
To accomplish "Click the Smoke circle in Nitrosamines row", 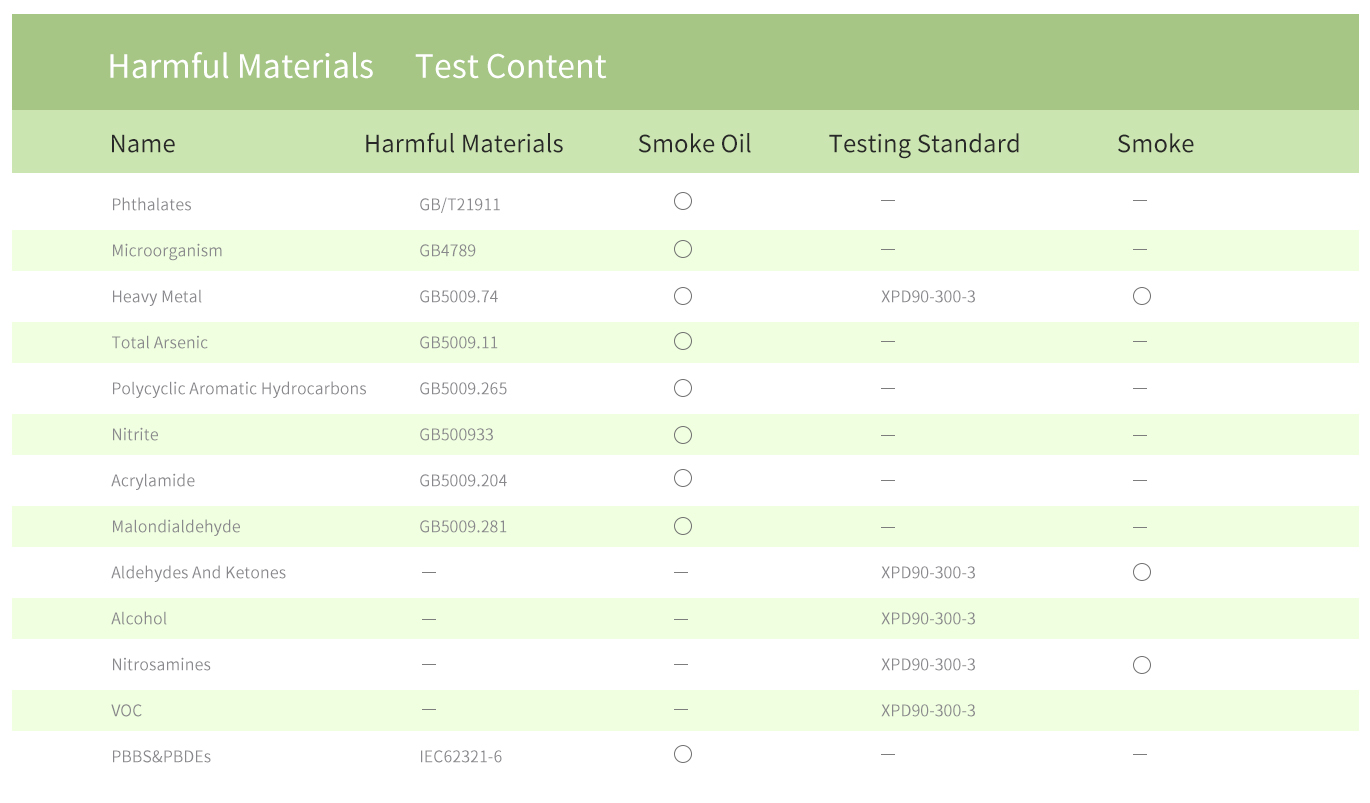I will coord(1142,665).
